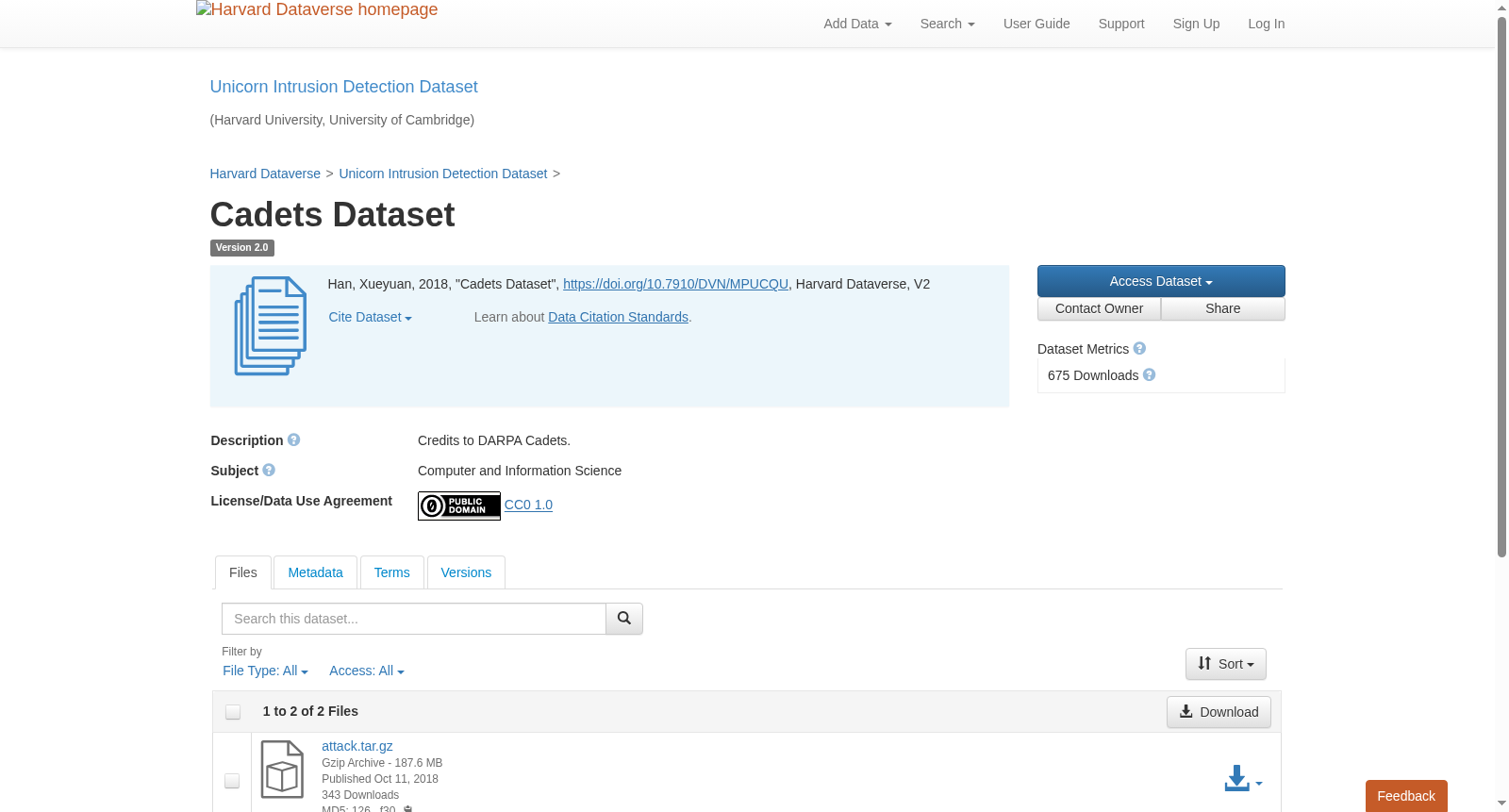The image size is (1509, 812).
Task: Open the User Guide menu item
Action: [x=1036, y=24]
